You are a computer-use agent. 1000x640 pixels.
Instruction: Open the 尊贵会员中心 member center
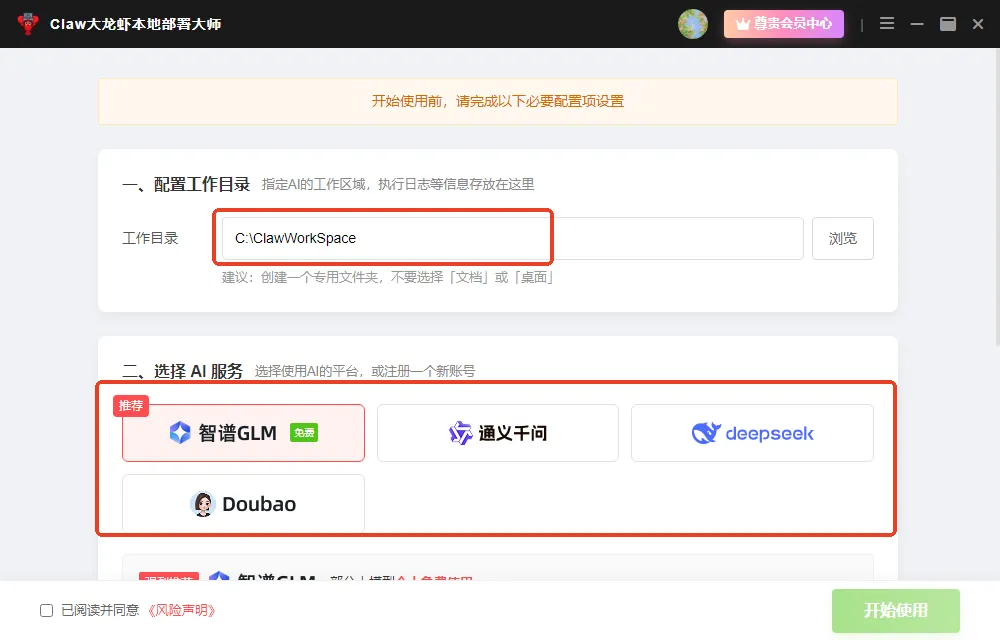[x=783, y=24]
